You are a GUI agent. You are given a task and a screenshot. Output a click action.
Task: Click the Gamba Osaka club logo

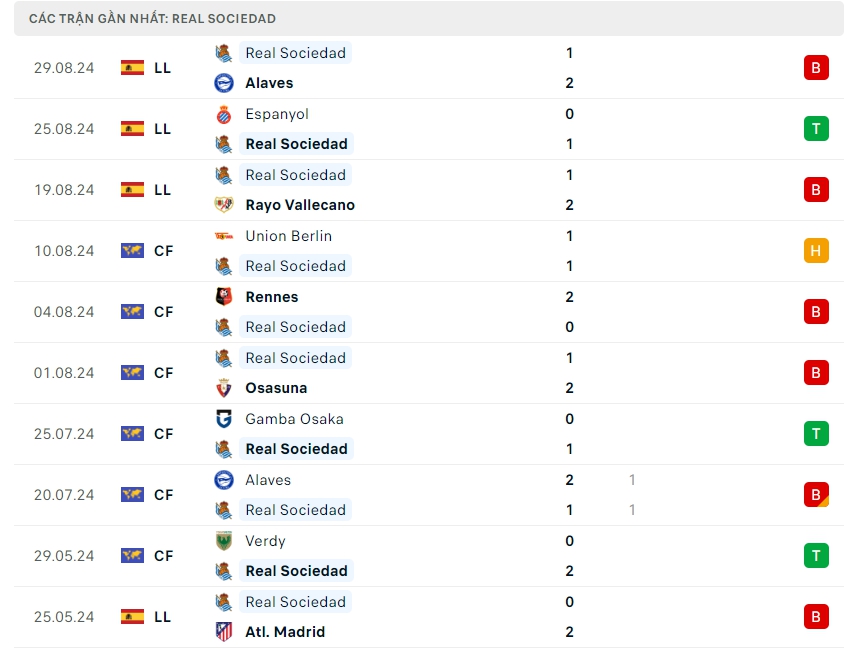[224, 419]
